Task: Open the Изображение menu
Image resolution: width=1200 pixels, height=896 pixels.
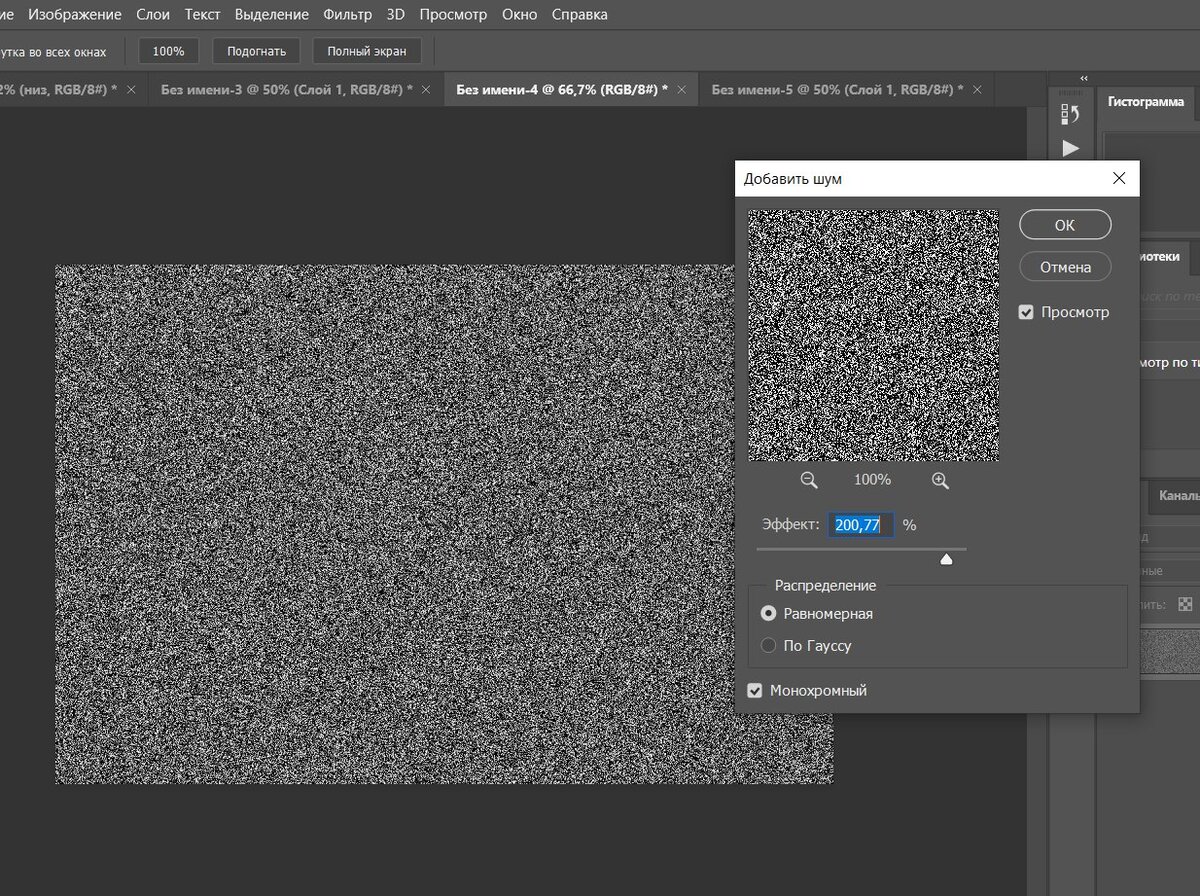Action: pyautogui.click(x=75, y=15)
